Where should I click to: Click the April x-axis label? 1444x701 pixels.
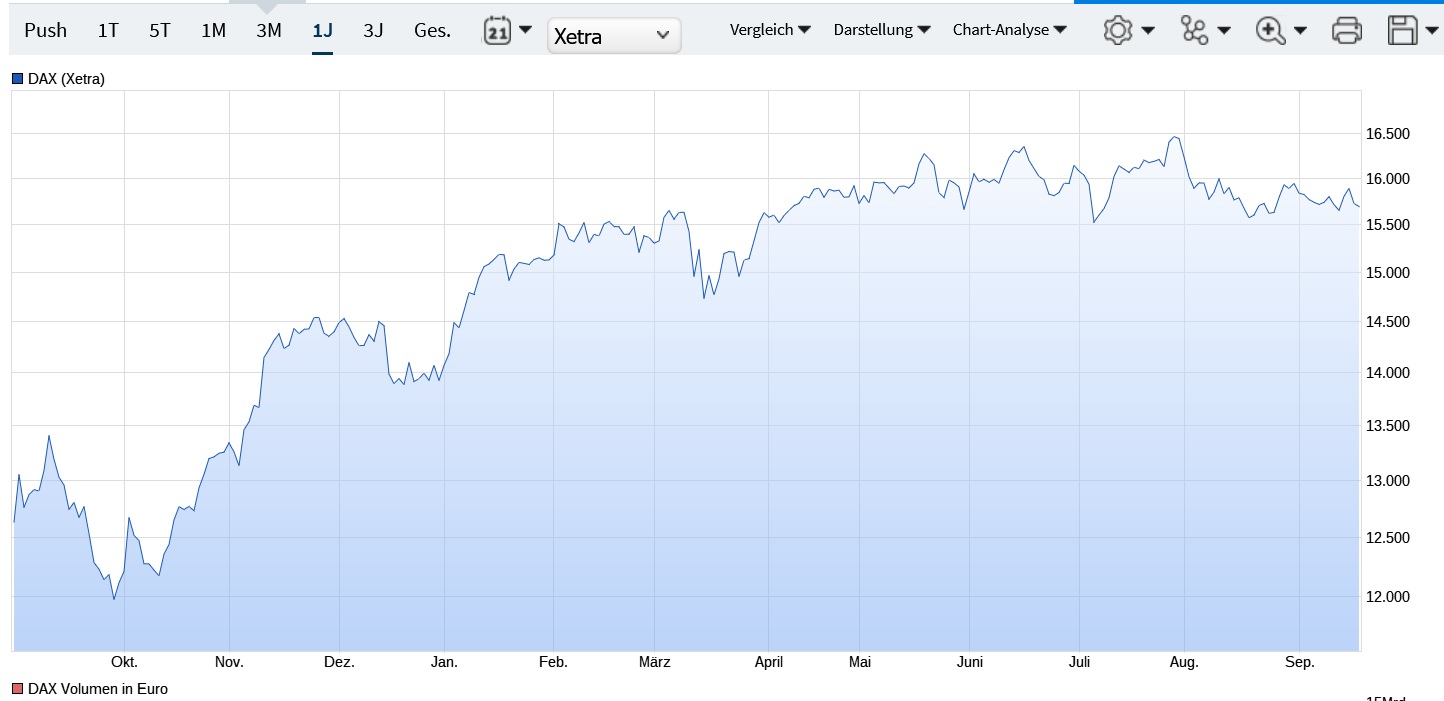tap(768, 662)
